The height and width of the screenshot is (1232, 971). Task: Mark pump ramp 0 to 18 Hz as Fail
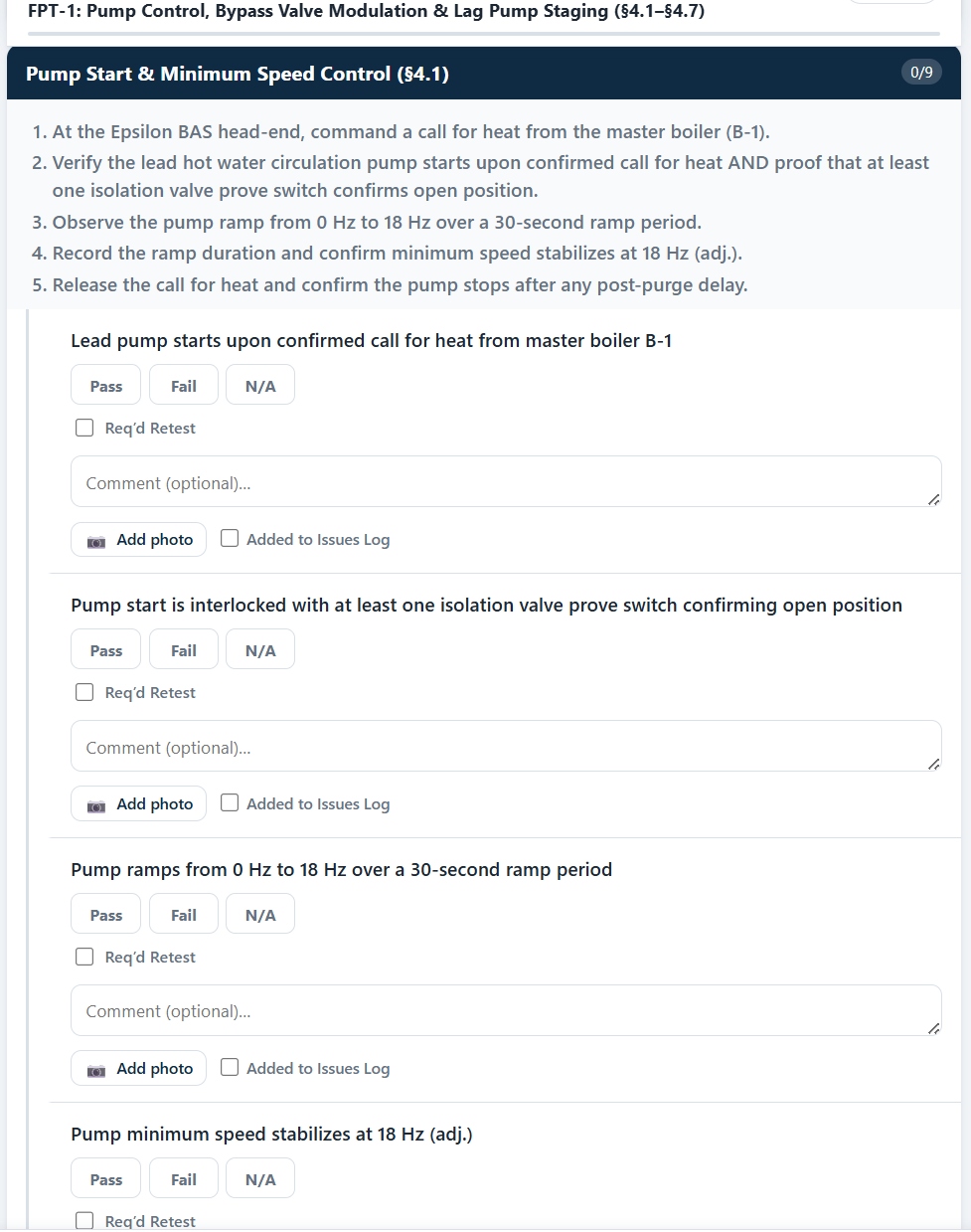[184, 915]
